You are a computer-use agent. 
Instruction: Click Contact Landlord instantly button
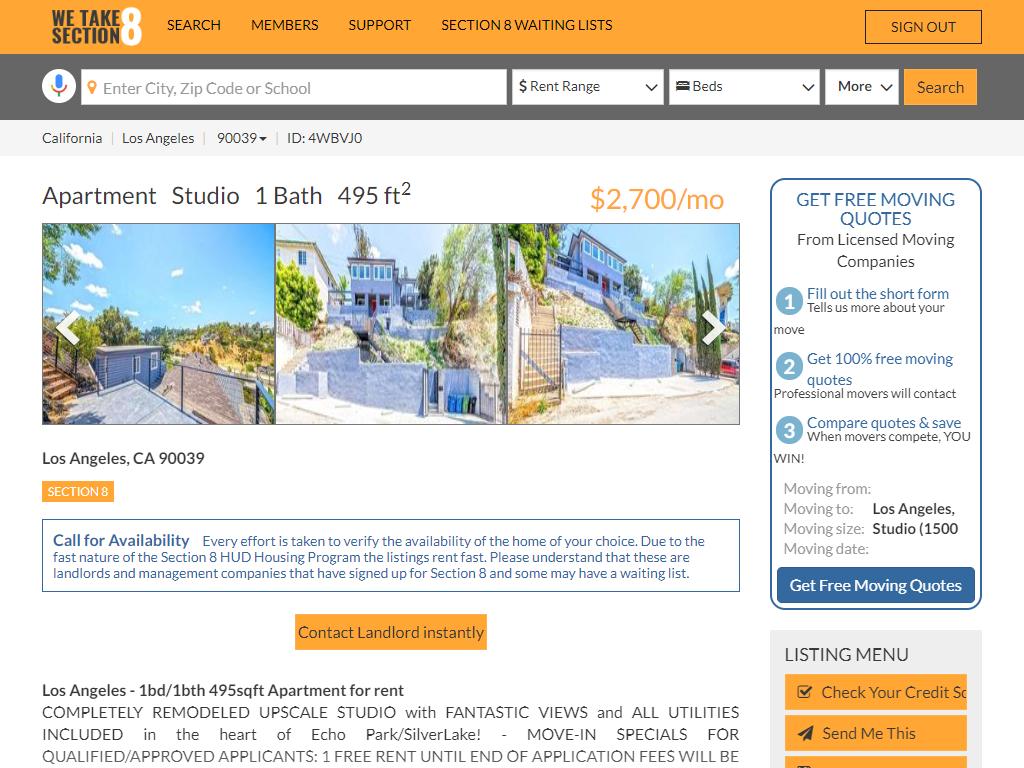tap(391, 632)
